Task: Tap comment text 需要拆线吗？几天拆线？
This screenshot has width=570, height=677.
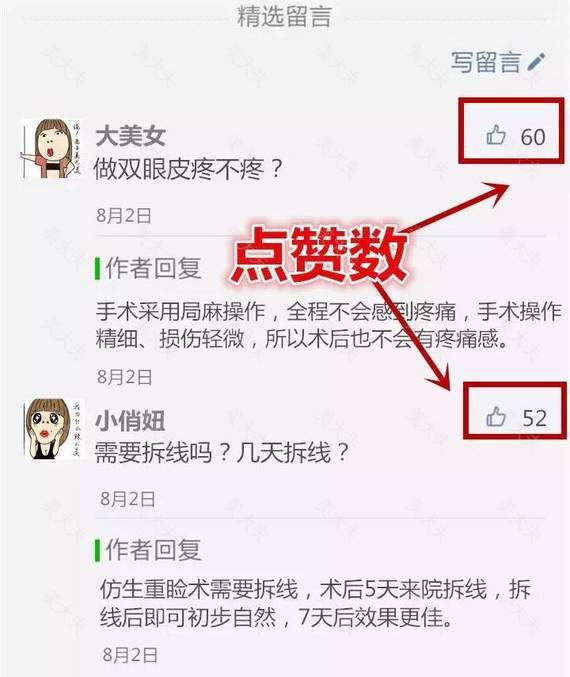Action: pyautogui.click(x=222, y=453)
